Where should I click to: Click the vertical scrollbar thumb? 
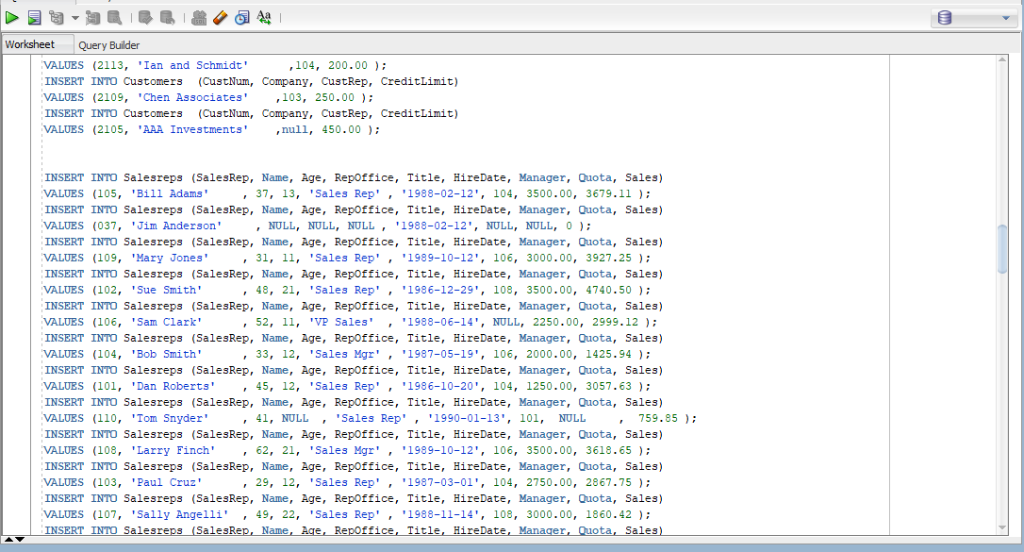[1002, 249]
